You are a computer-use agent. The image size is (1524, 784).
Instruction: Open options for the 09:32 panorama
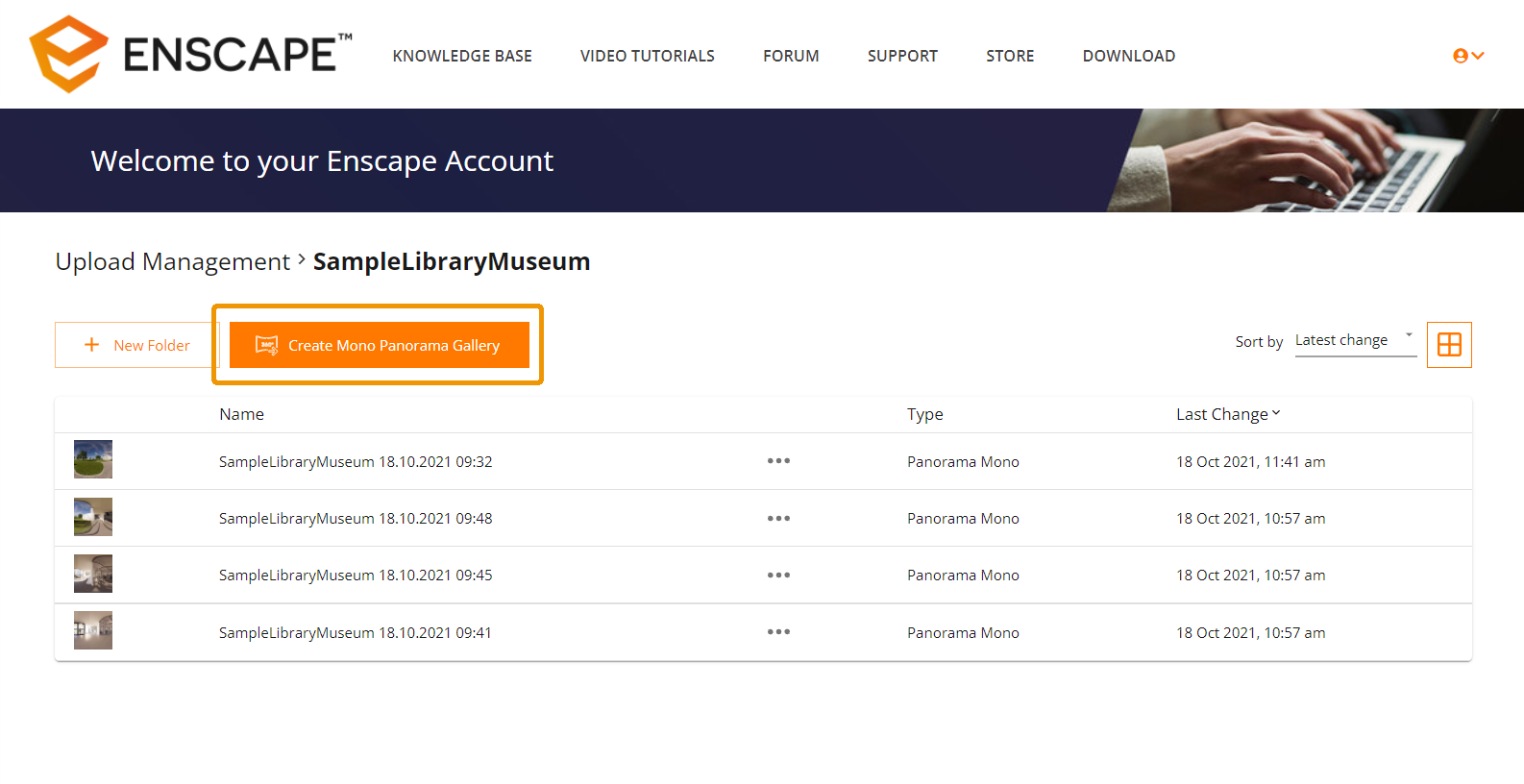click(778, 461)
